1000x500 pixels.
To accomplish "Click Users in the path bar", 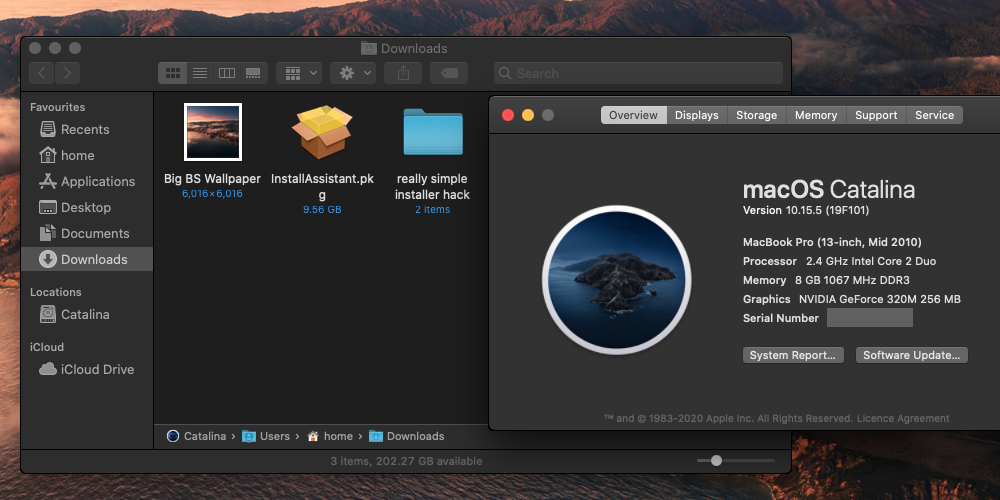I will pyautogui.click(x=267, y=436).
